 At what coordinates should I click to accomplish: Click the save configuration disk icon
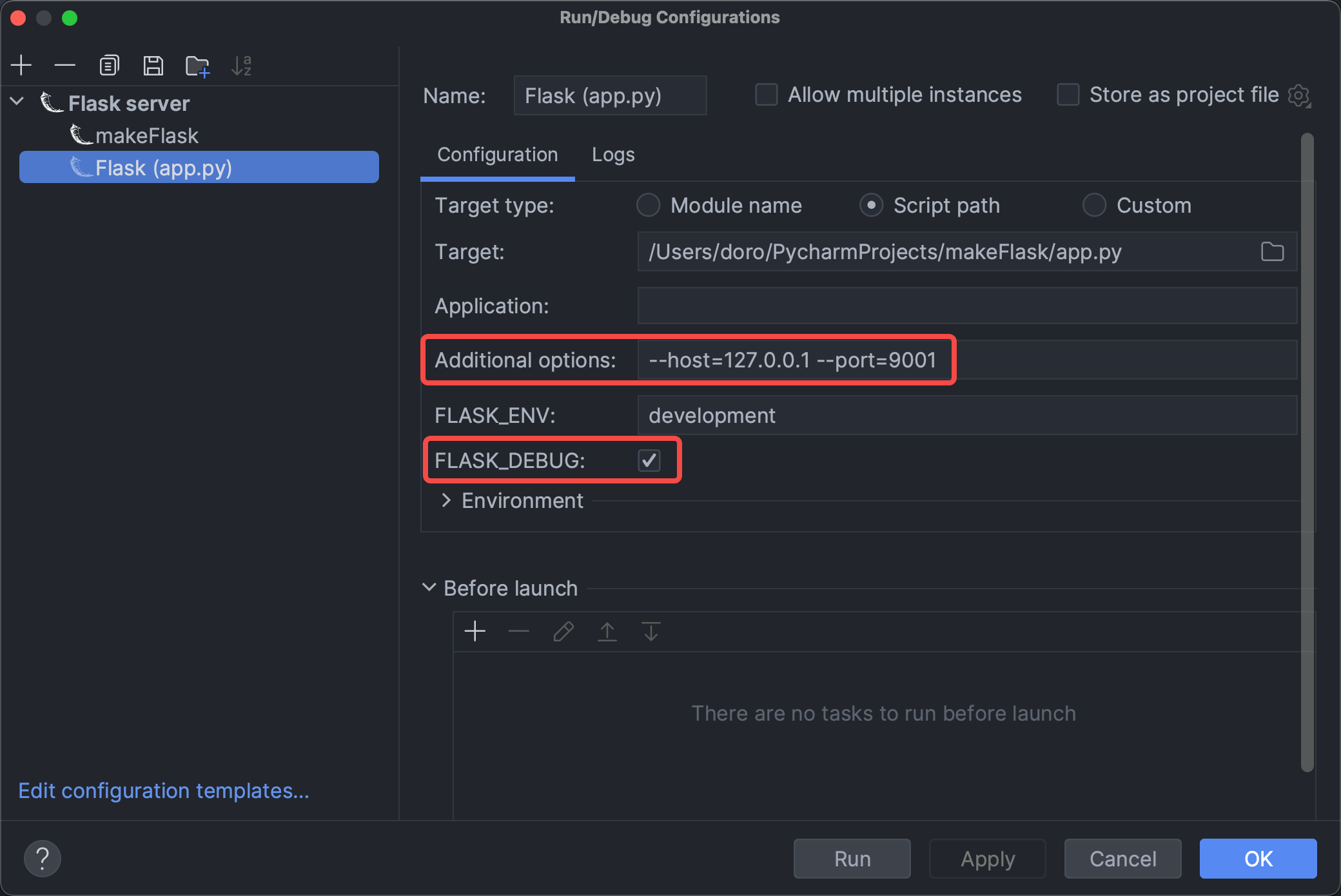tap(153, 65)
